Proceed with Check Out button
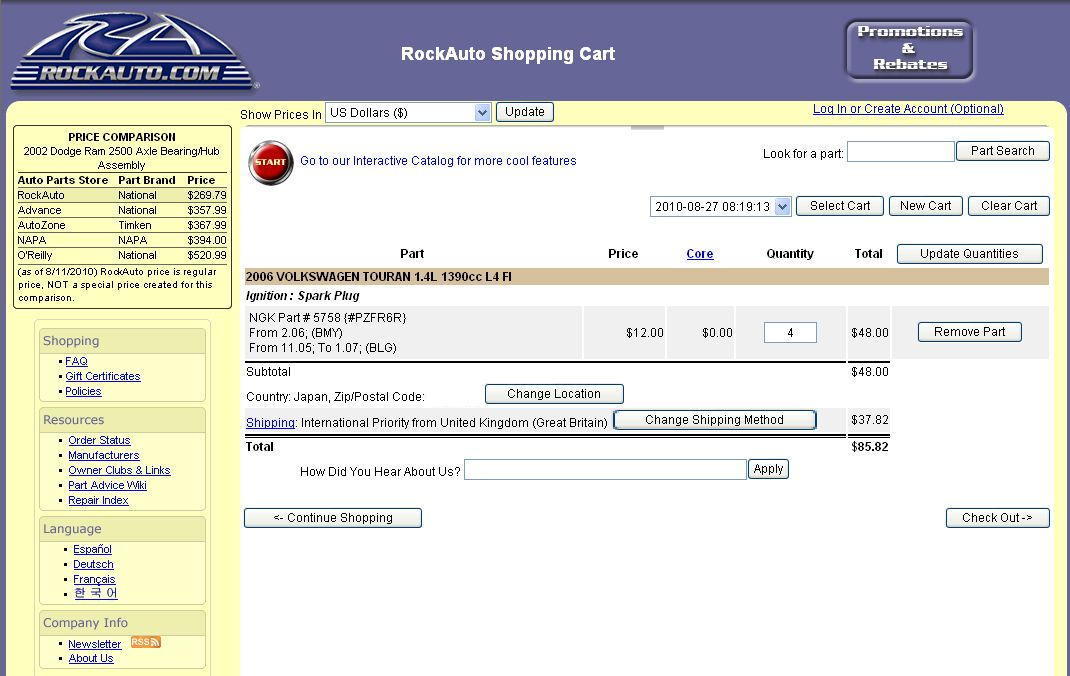Image resolution: width=1070 pixels, height=676 pixels. click(x=997, y=518)
